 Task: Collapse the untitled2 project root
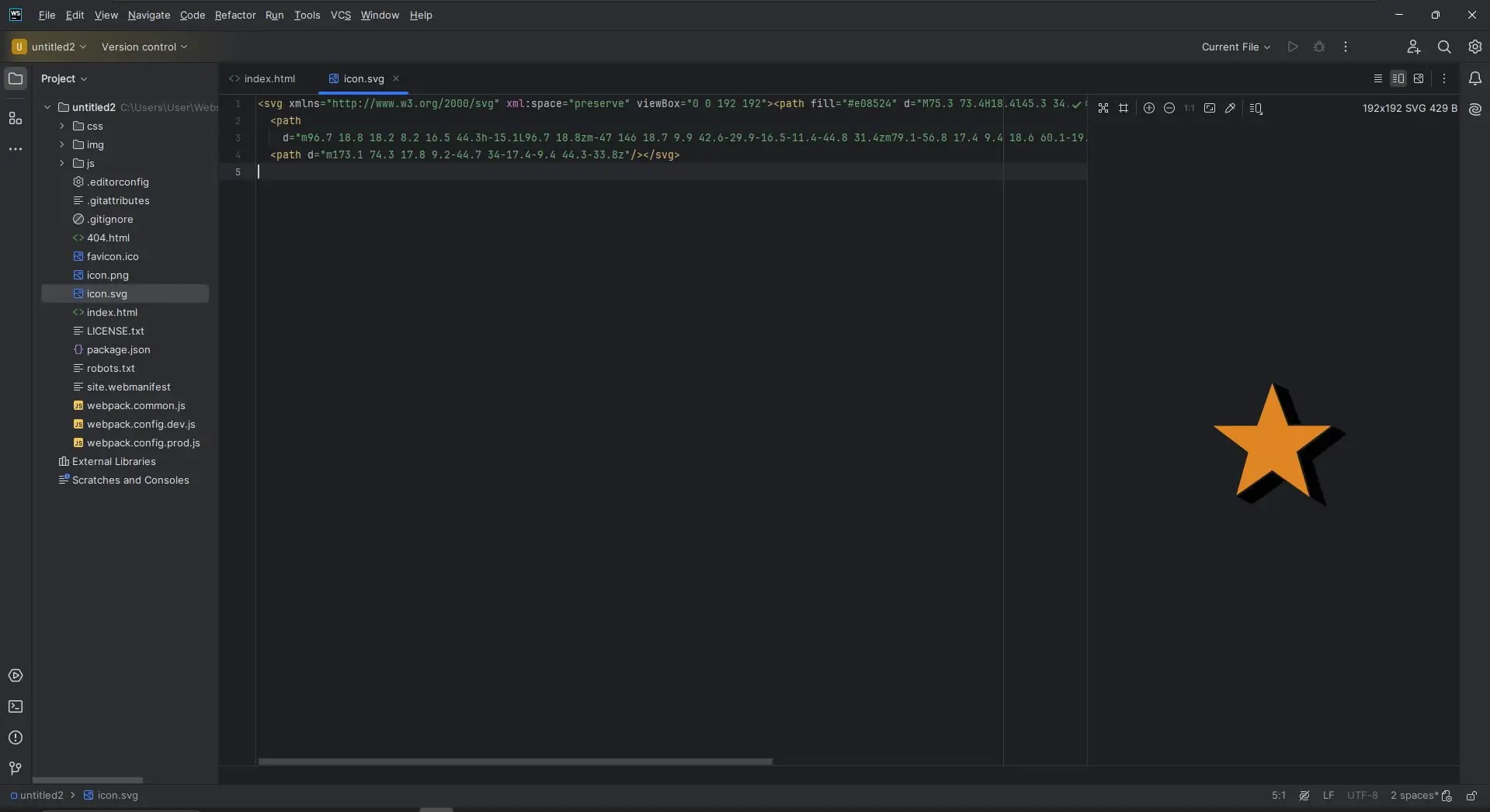tap(47, 107)
